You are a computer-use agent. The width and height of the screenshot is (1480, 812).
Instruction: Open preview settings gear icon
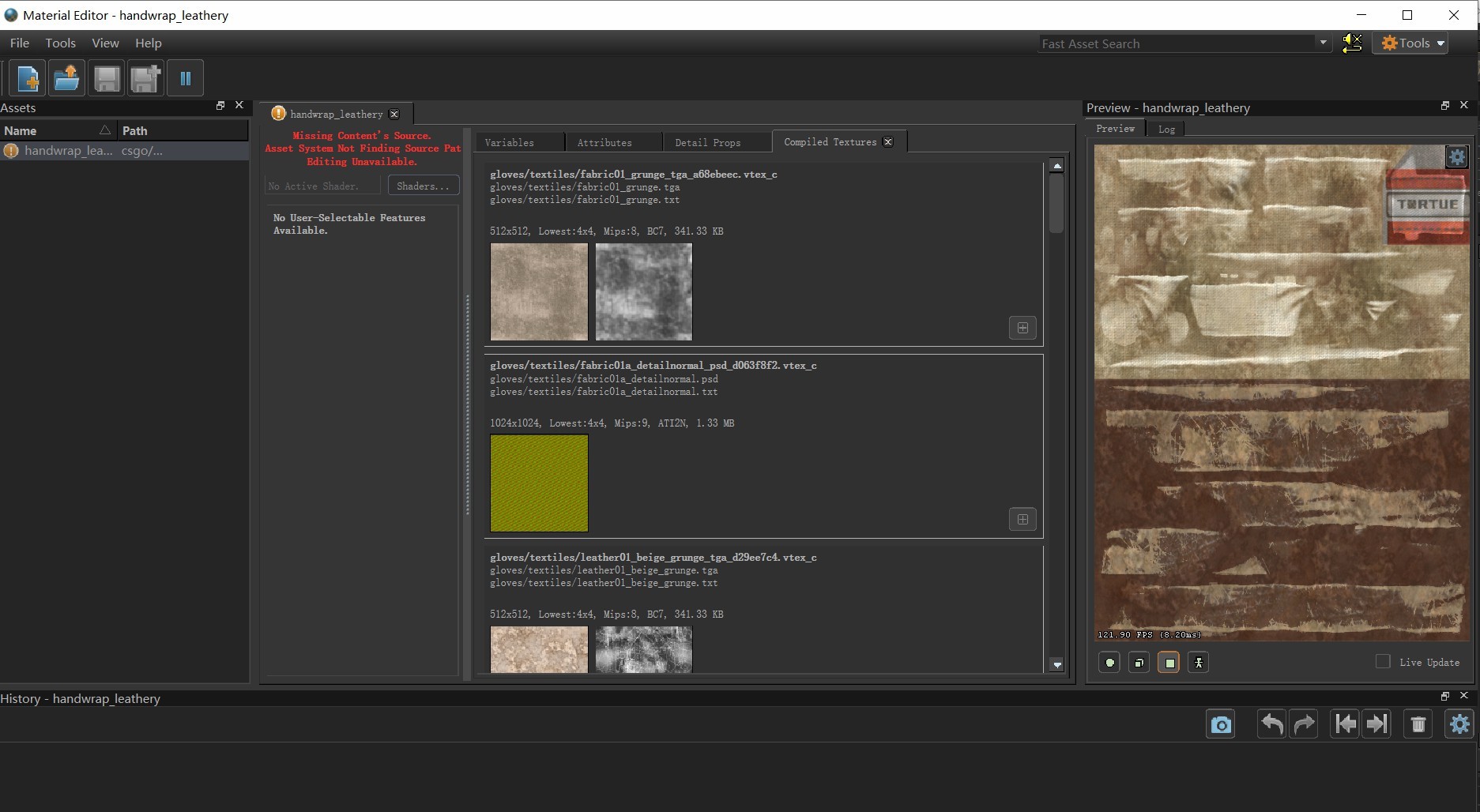coord(1456,157)
